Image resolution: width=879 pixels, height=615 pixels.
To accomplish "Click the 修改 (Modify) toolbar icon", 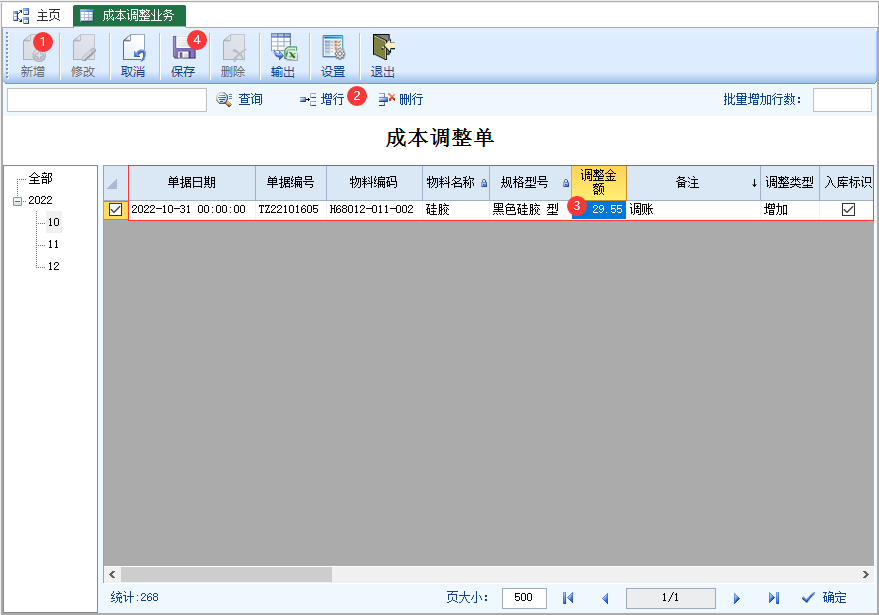I will click(83, 56).
